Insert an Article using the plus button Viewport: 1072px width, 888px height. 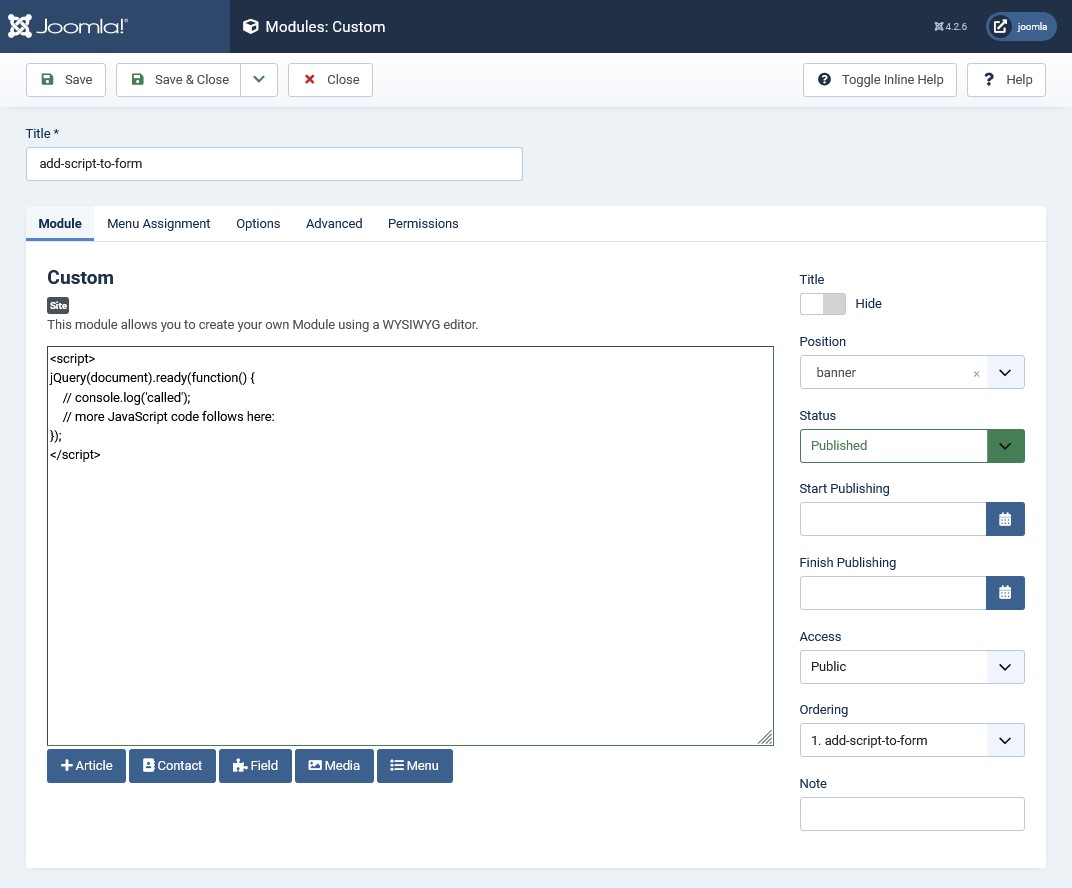87,765
